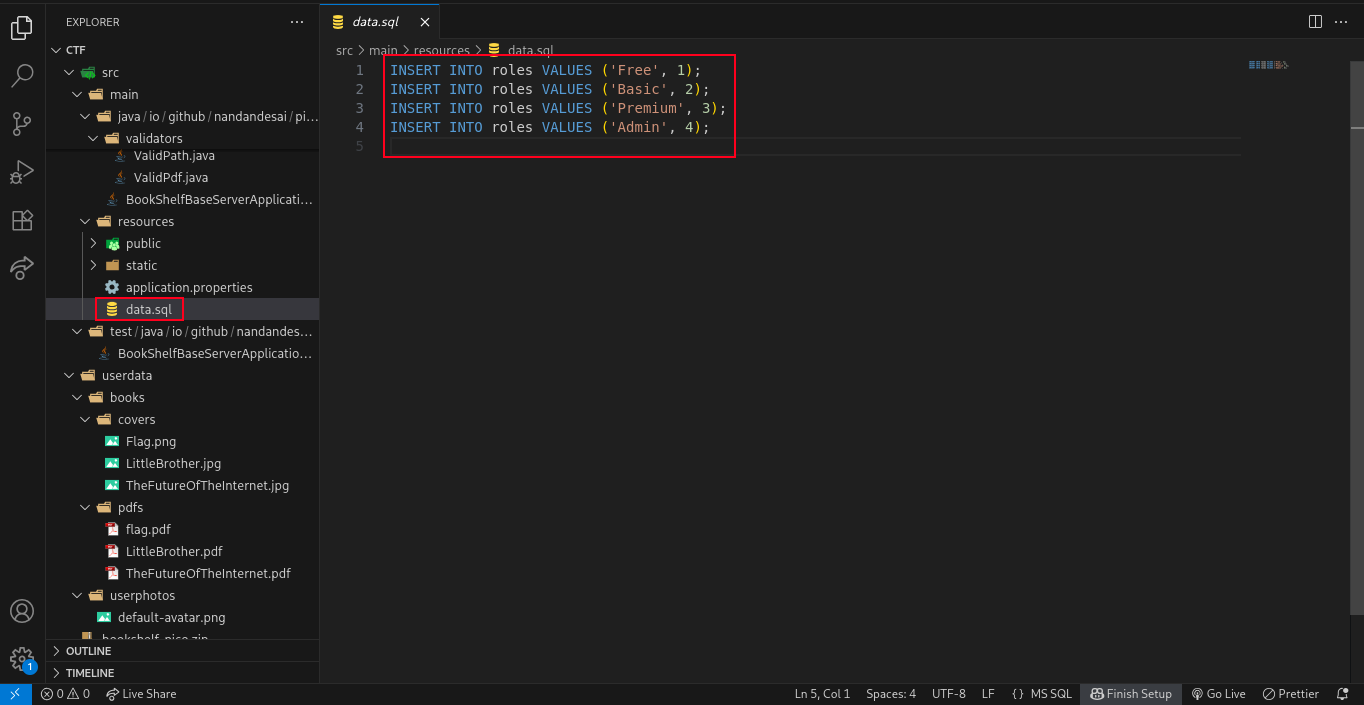Screen dimensions: 1364x705
Task: Click Go Live in the status bar
Action: coord(1218,694)
